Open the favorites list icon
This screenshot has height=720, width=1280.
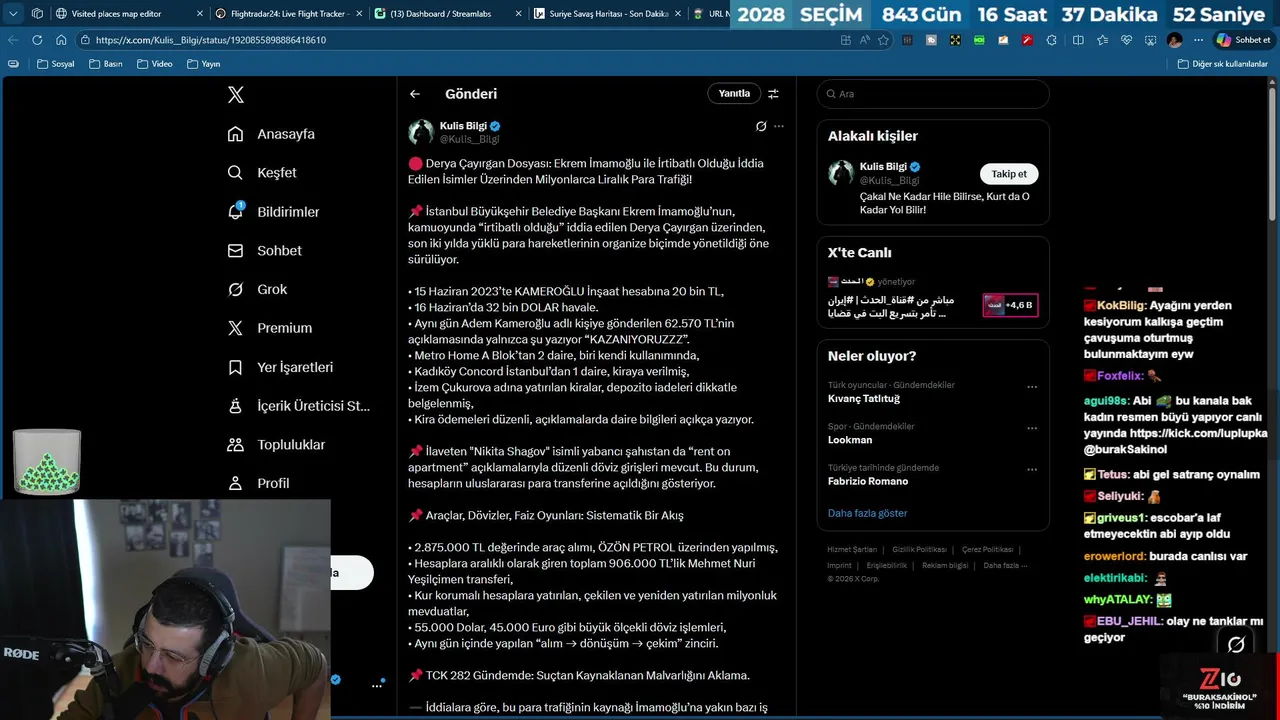pos(1102,40)
